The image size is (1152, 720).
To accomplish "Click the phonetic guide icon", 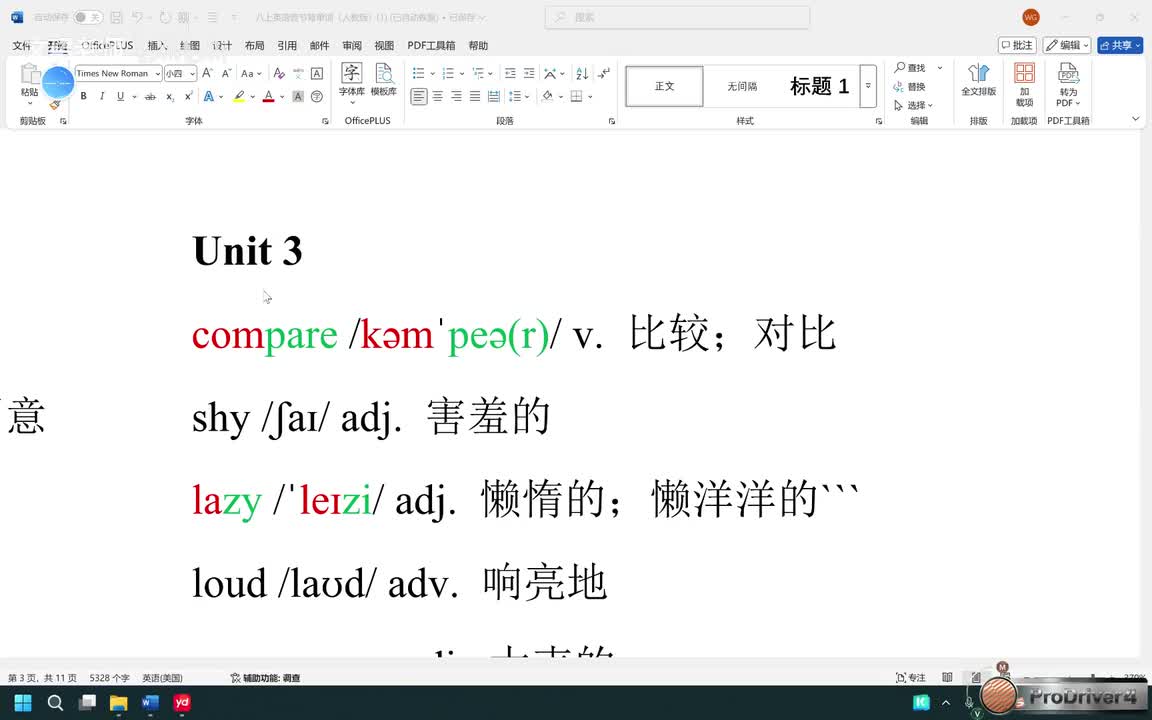I will 298,73.
